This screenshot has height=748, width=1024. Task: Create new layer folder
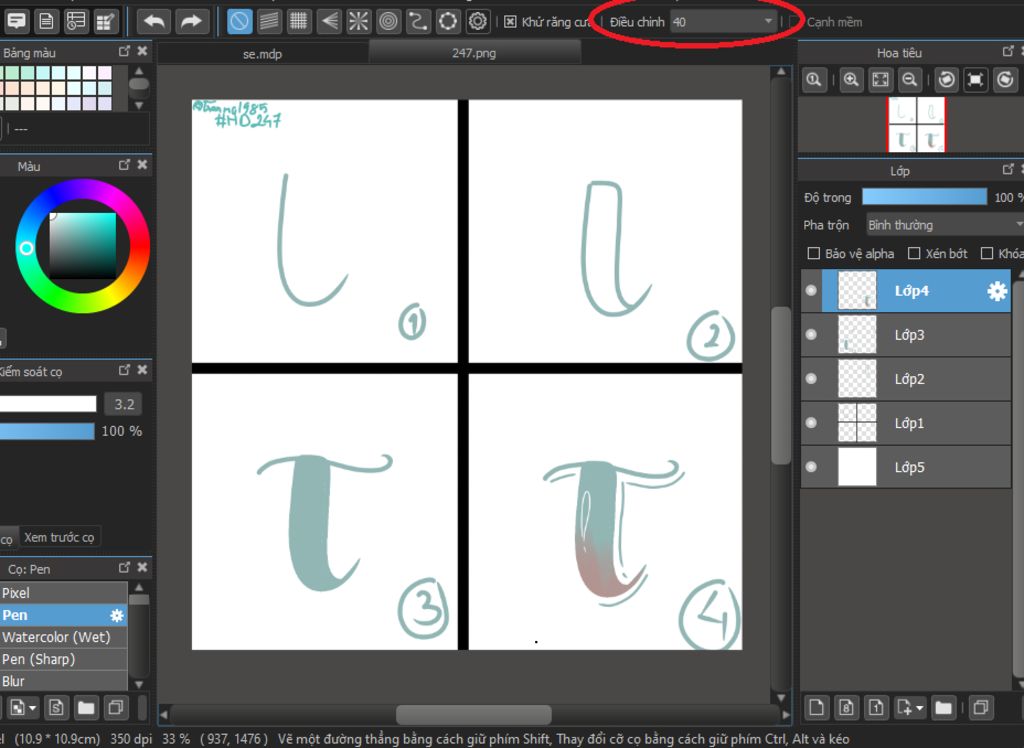pos(943,707)
